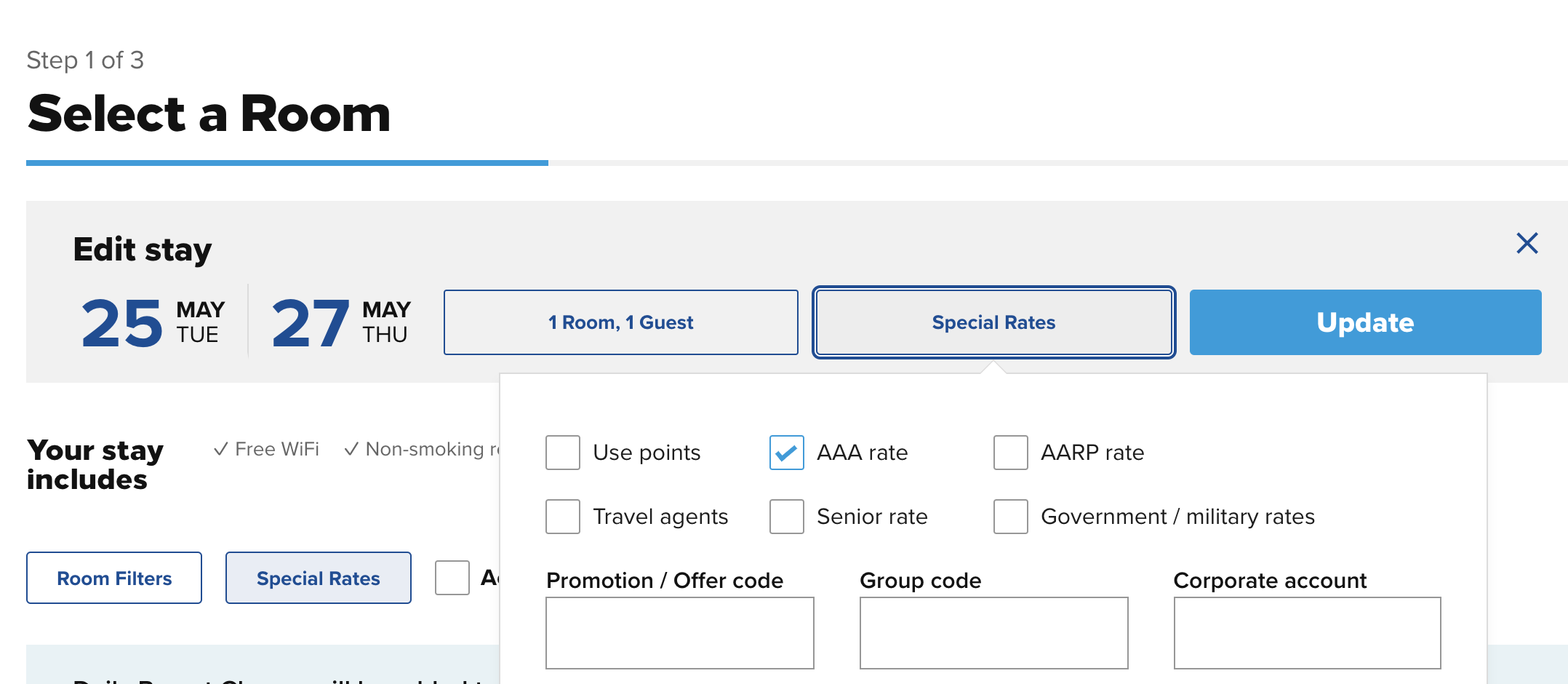
Task: Check the Use points checkbox
Action: pyautogui.click(x=563, y=453)
